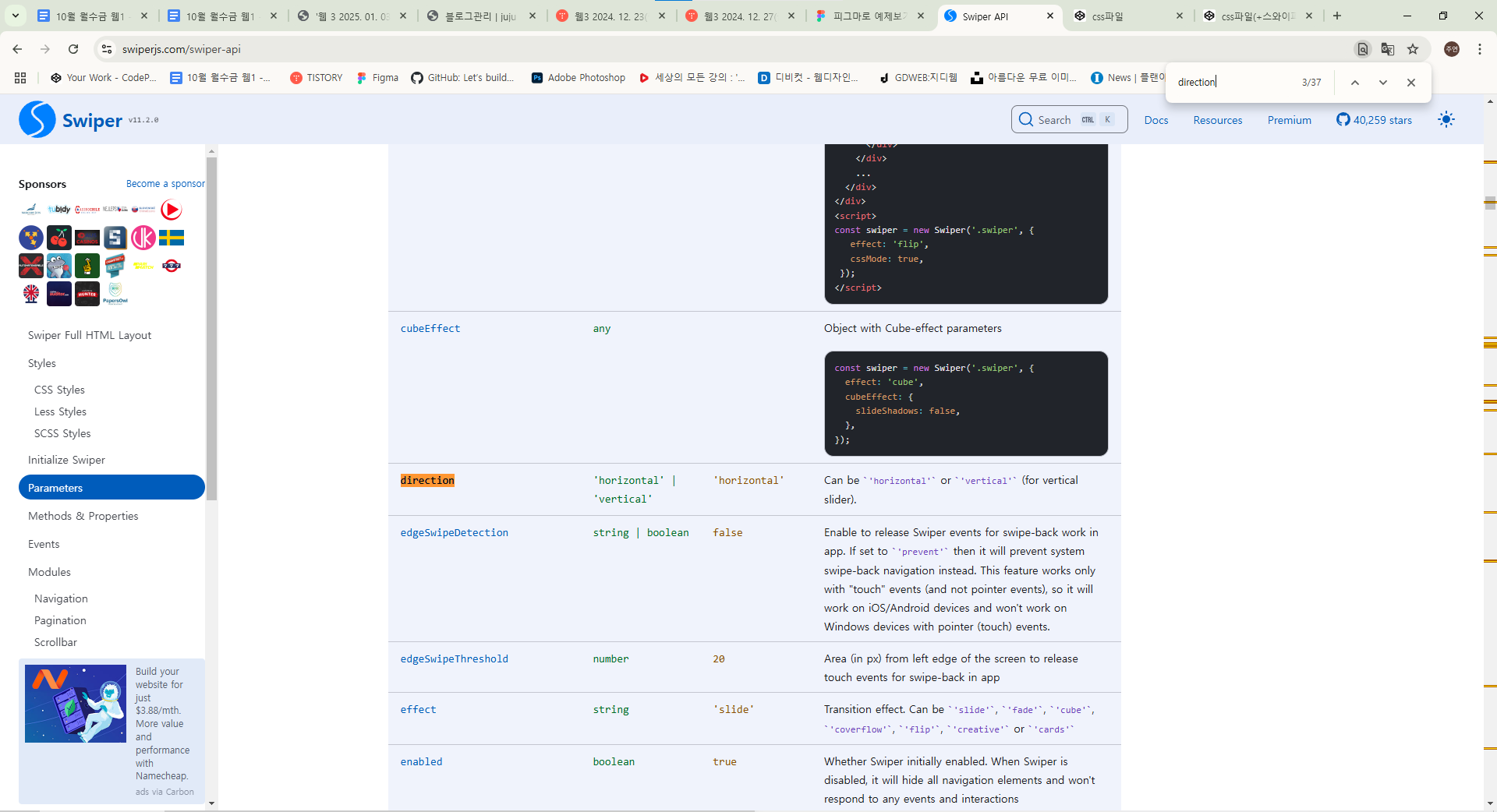This screenshot has width=1497, height=812.
Task: Open GitHub: Let's build bookmark
Action: [462, 78]
